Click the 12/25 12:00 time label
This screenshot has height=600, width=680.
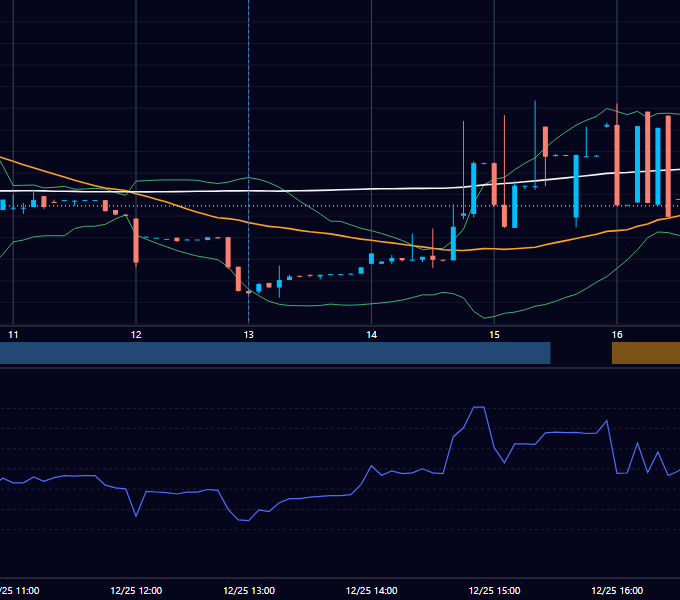[136, 590]
